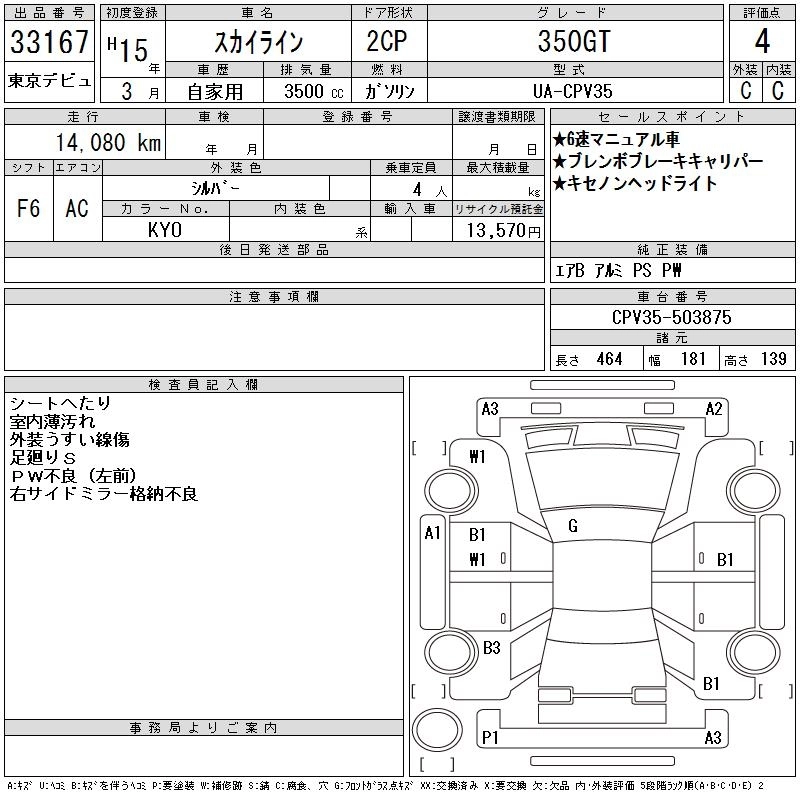Screen dimensions: 800x800
Task: Select the 注意事項欄 section header
Action: (274, 296)
